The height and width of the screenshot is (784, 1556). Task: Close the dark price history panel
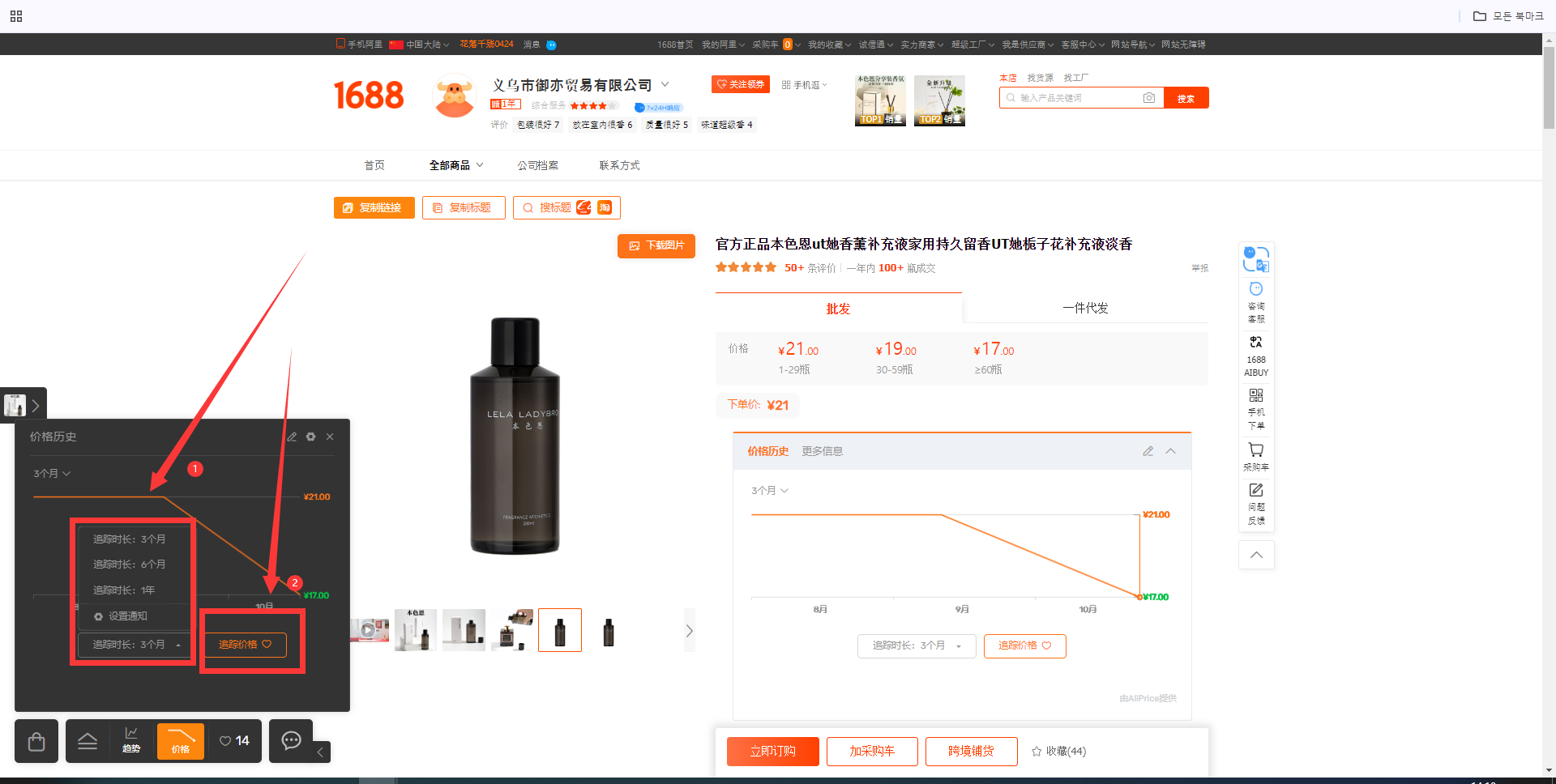pyautogui.click(x=330, y=437)
